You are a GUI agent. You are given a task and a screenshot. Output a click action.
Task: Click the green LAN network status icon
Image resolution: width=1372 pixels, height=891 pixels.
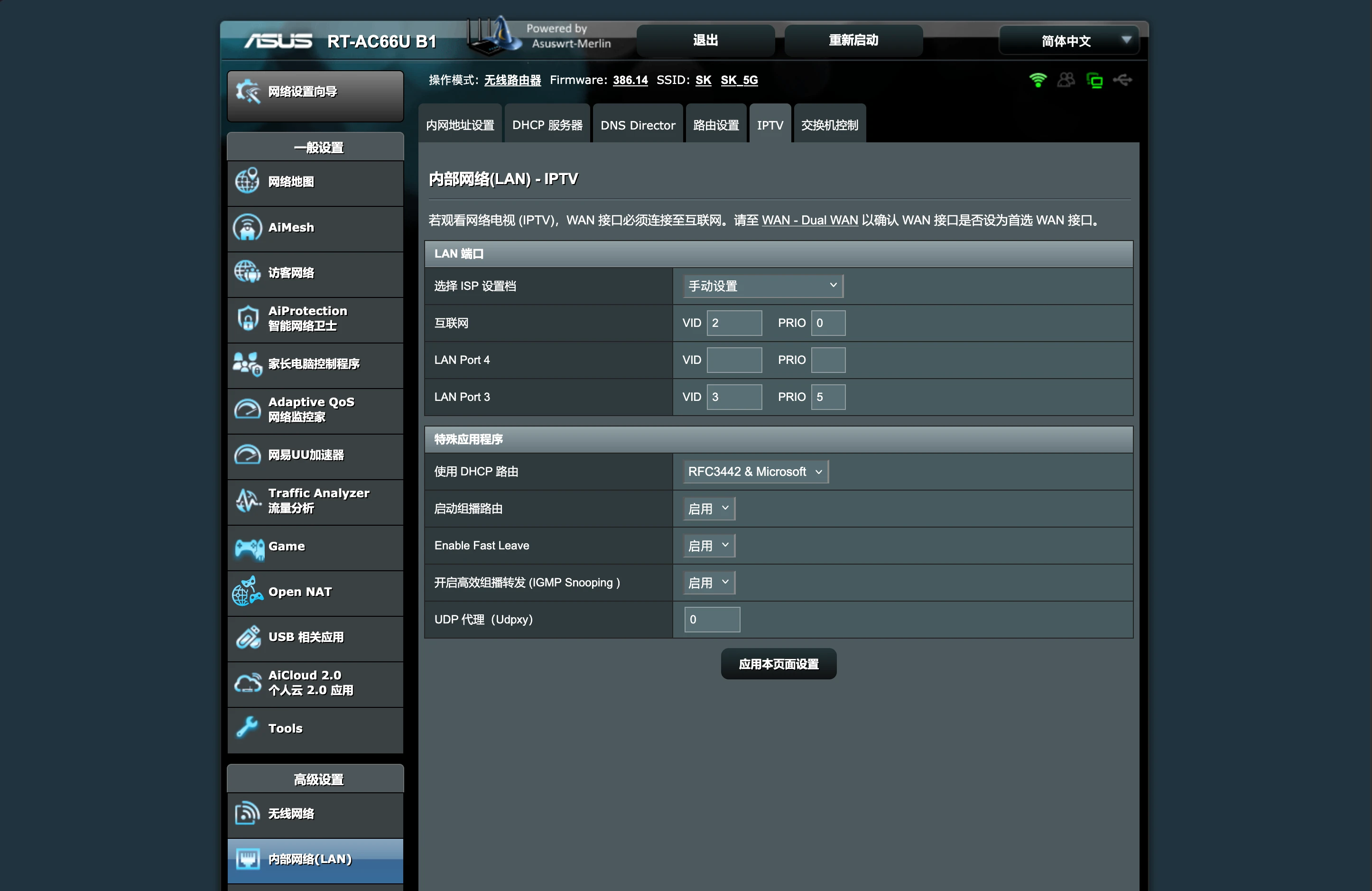tap(1094, 80)
